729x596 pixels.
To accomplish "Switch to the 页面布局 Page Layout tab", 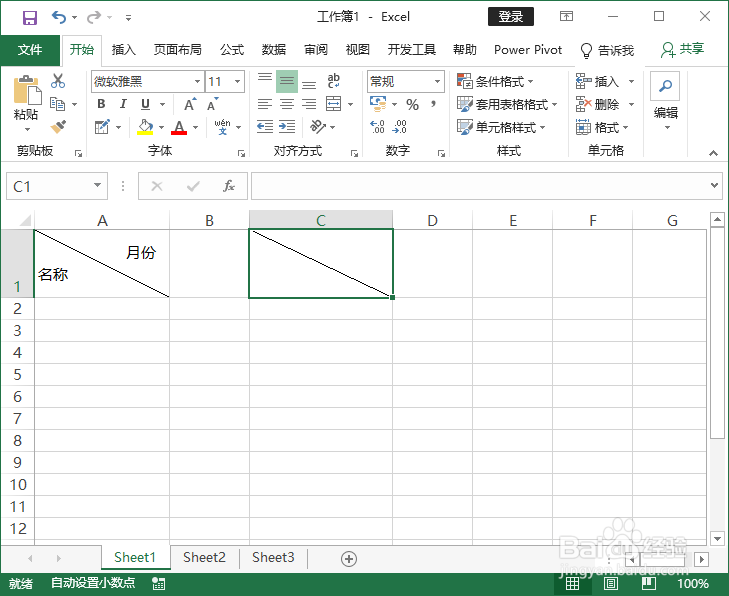I will [178, 50].
